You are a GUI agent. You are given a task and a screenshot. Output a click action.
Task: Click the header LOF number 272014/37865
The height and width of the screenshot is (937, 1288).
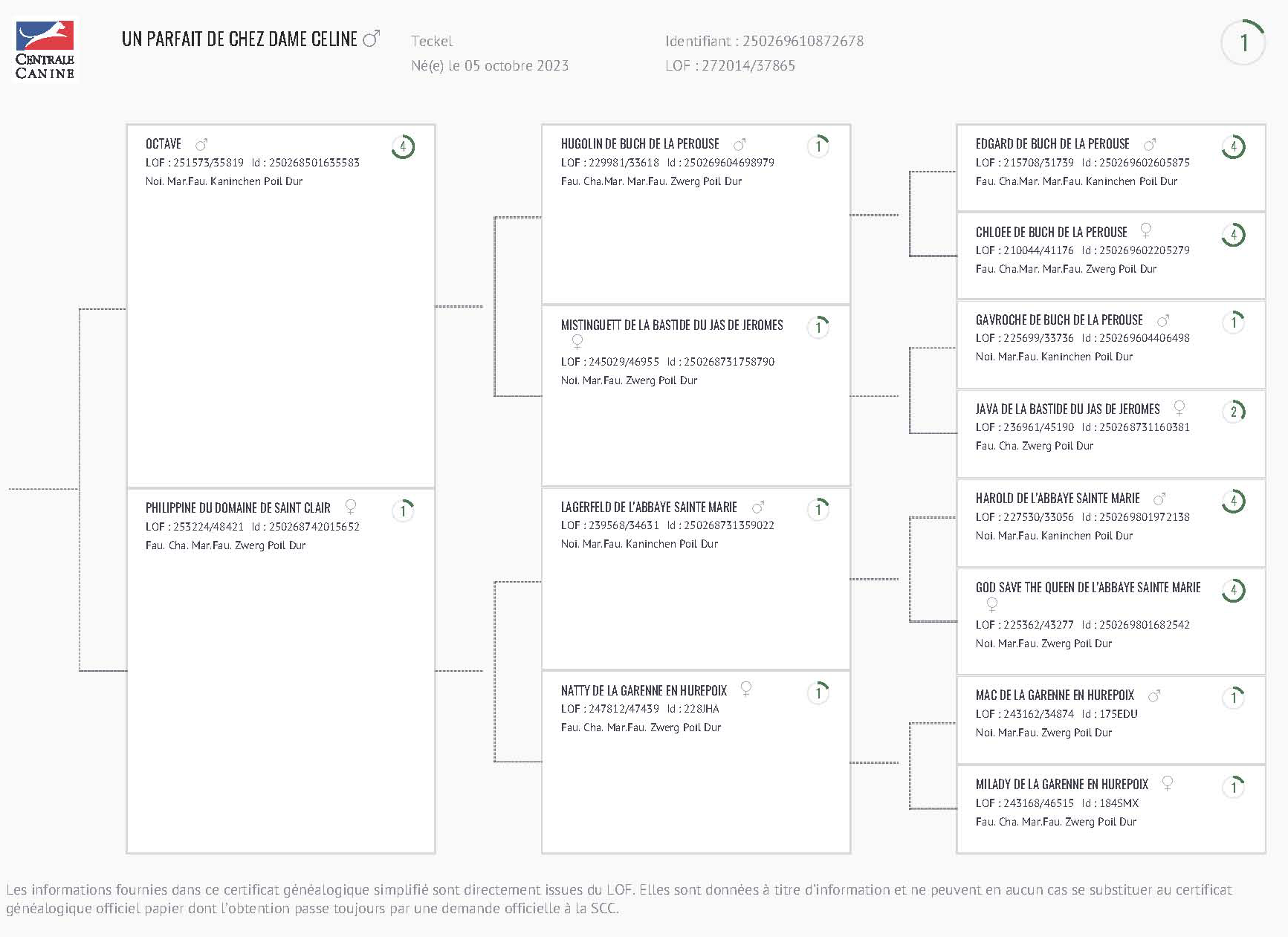click(x=748, y=65)
